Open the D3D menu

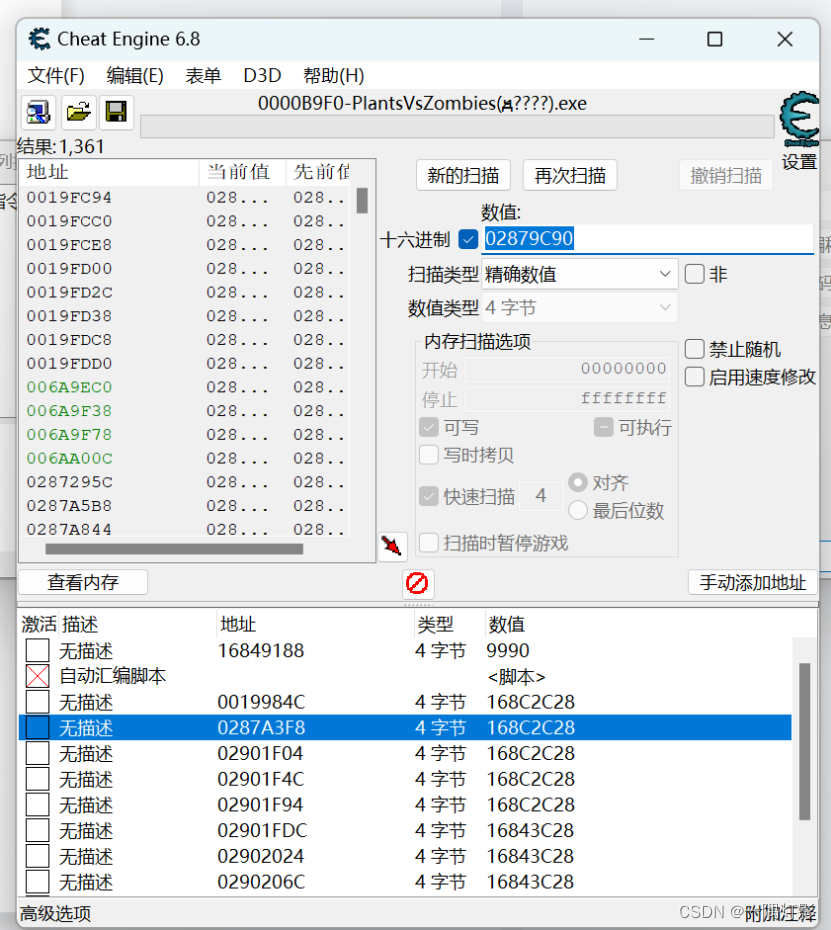262,76
